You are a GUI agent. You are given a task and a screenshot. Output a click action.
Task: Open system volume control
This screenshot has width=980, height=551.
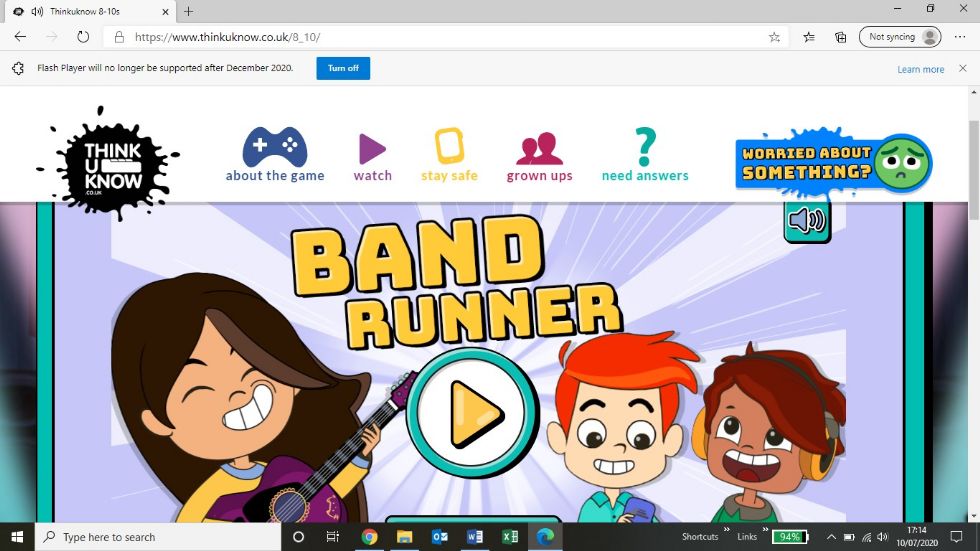882,537
